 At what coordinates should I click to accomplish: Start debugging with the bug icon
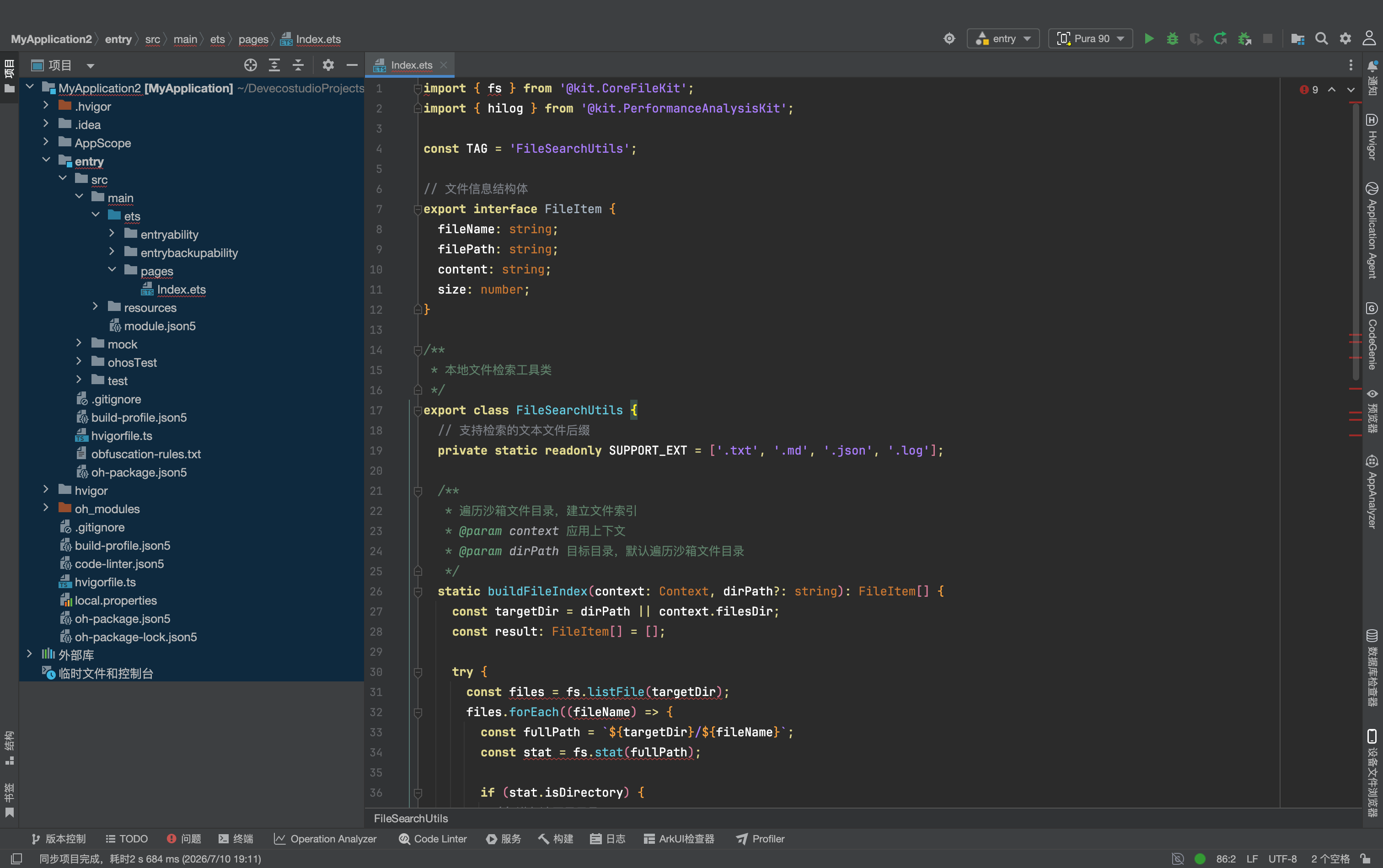1172,38
